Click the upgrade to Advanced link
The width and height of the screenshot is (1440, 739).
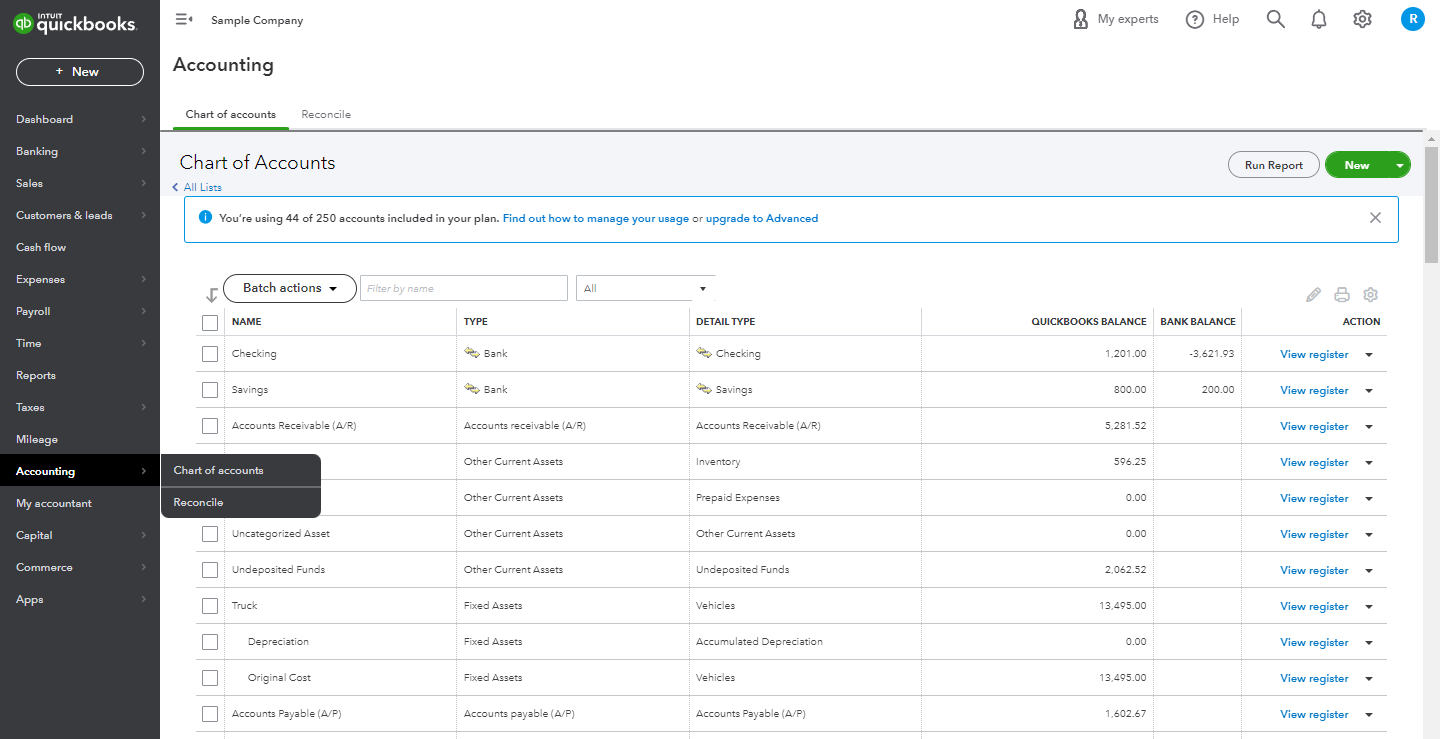(762, 218)
